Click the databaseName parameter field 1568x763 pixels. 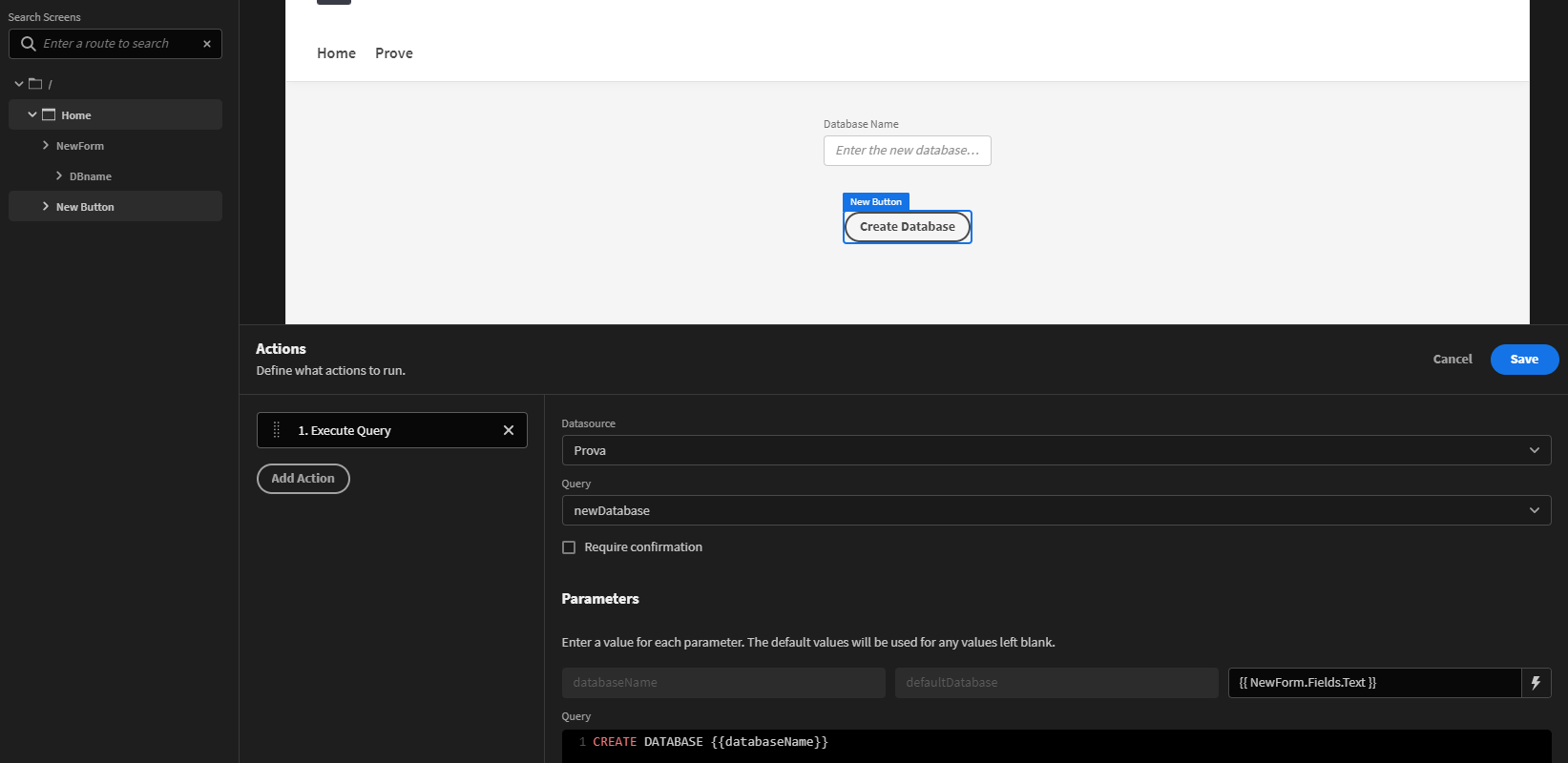pos(723,683)
